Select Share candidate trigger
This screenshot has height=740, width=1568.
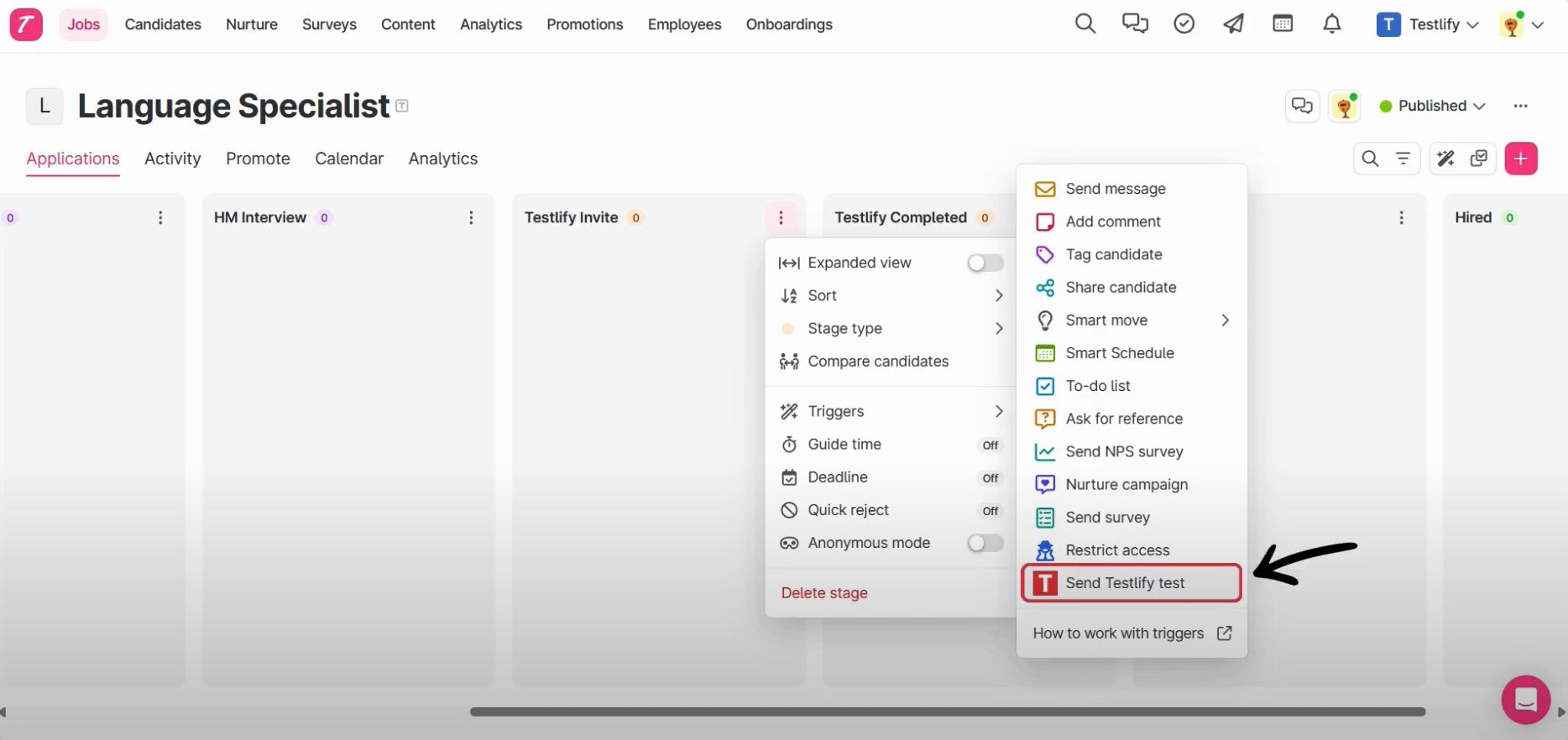click(x=1132, y=287)
